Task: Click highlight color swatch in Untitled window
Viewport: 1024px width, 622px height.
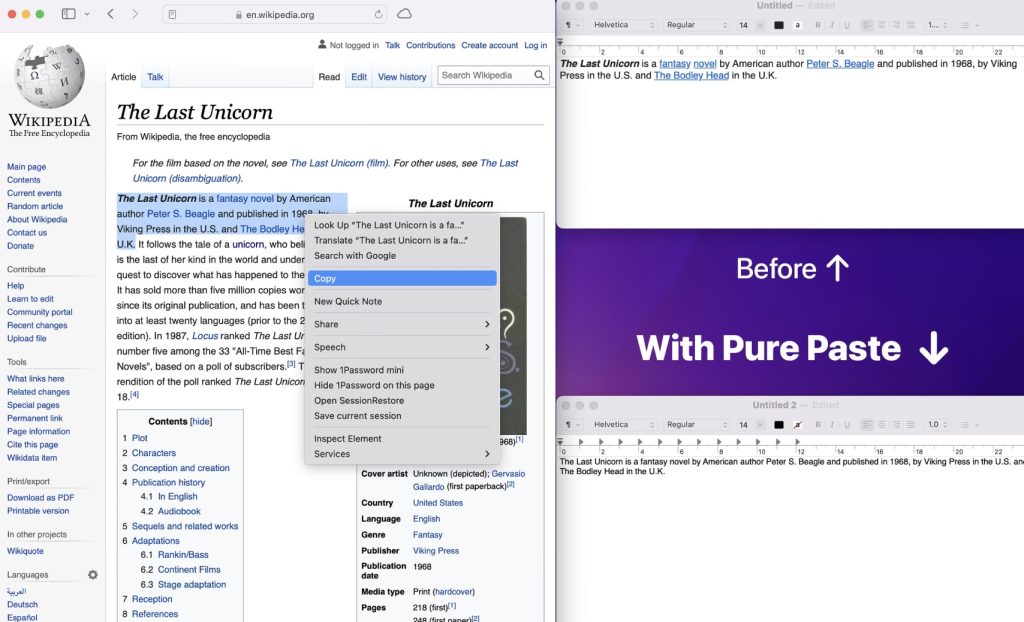Action: tap(797, 25)
